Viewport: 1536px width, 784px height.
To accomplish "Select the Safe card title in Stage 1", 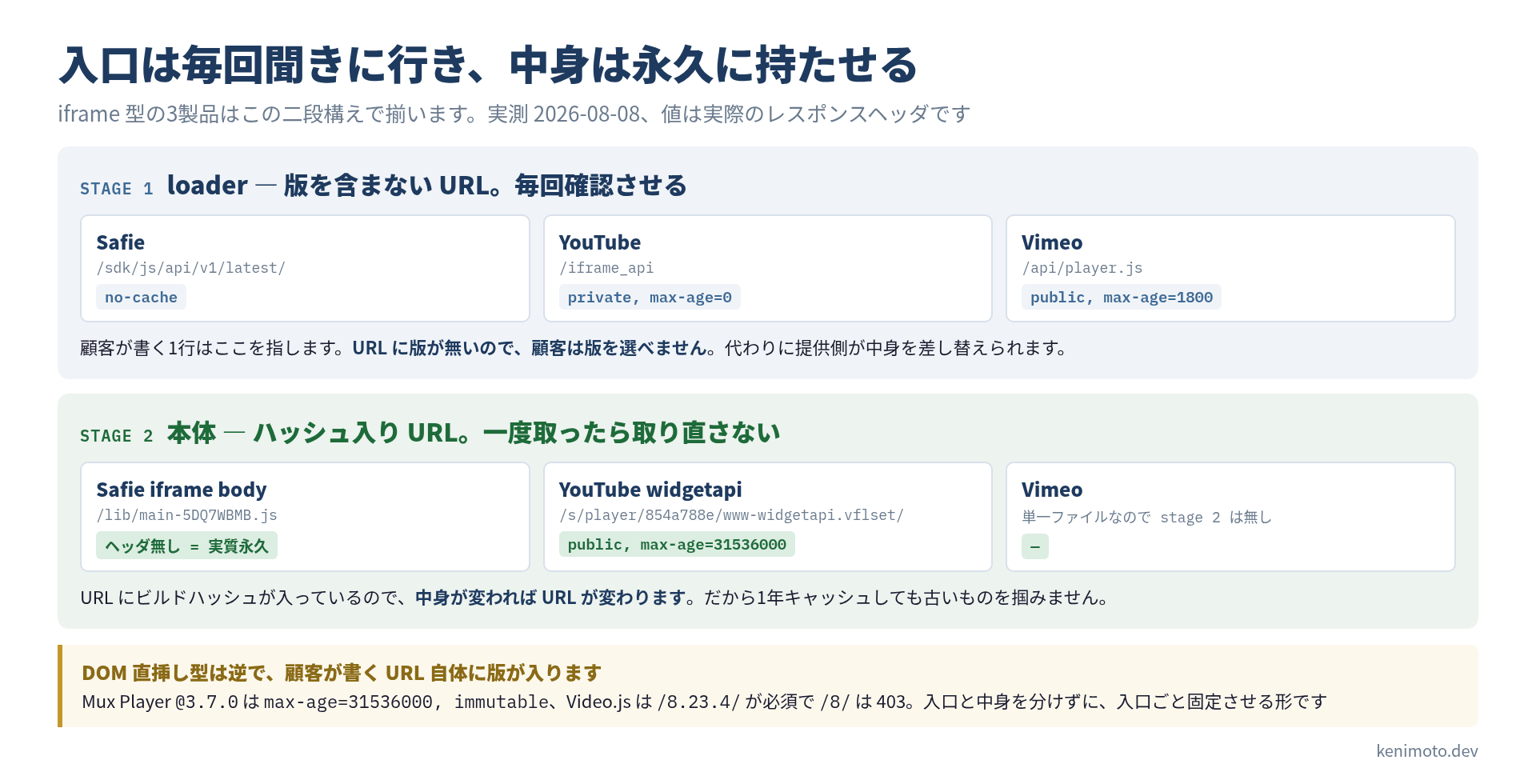I will point(121,242).
